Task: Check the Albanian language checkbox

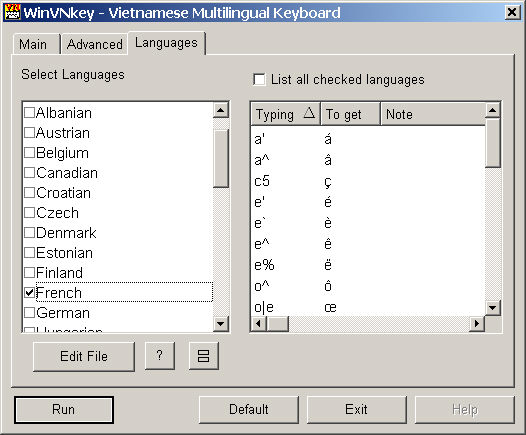Action: coord(30,113)
